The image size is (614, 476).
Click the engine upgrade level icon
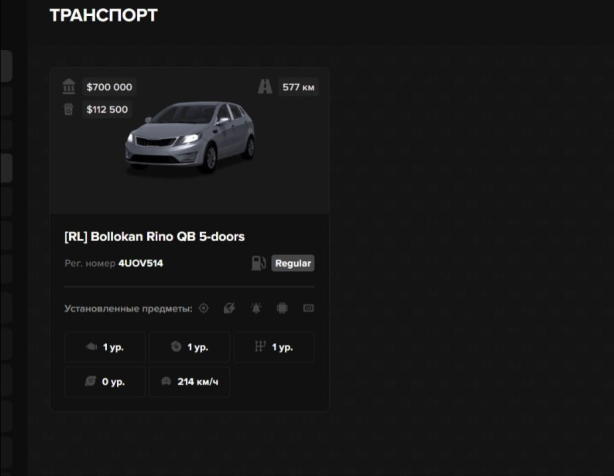92,347
